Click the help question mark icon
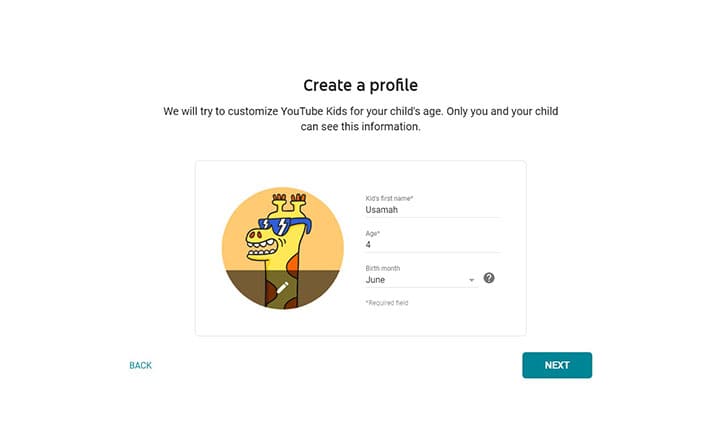Image resolution: width=720 pixels, height=430 pixels. point(489,278)
